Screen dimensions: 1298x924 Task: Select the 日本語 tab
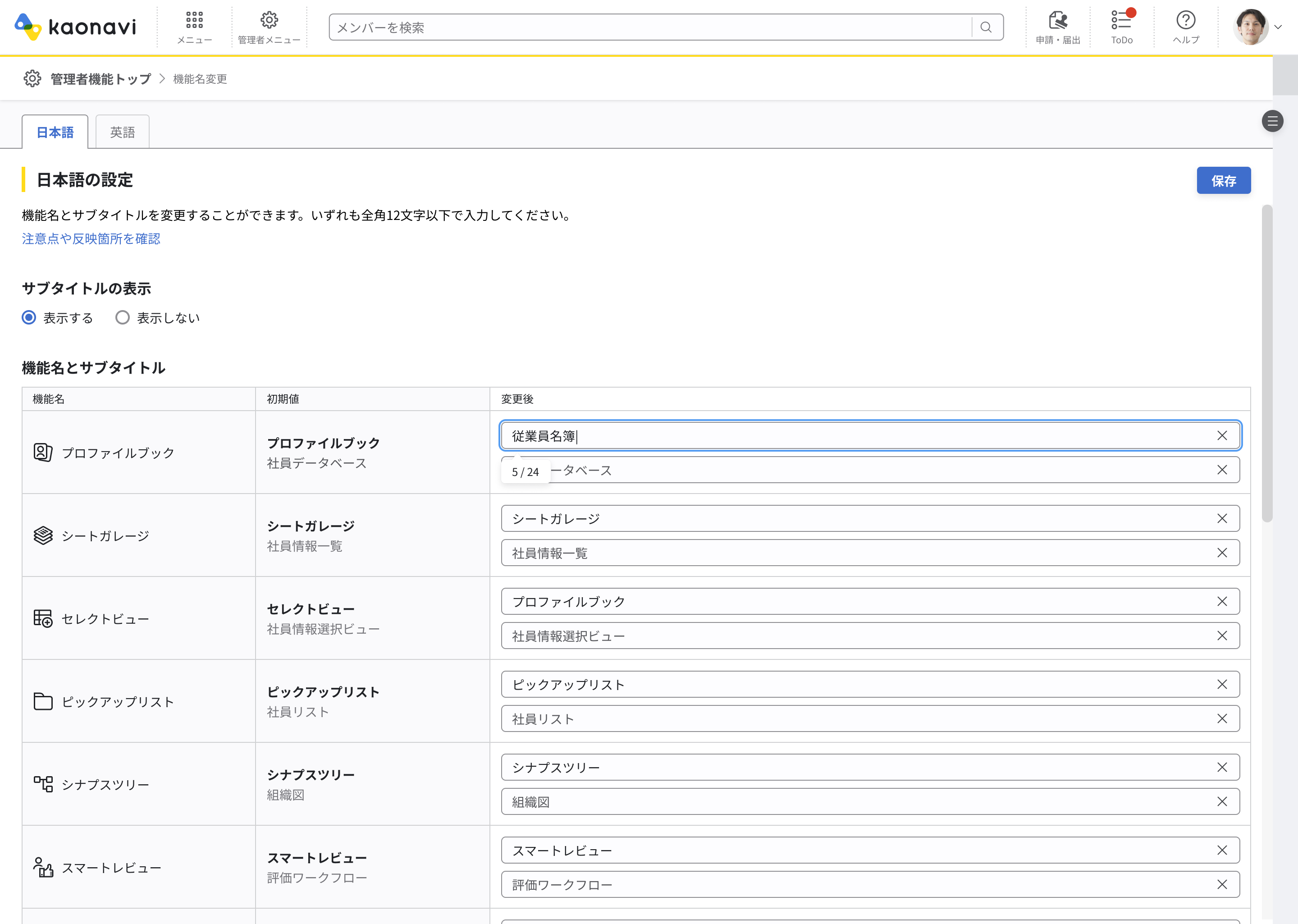[x=55, y=132]
